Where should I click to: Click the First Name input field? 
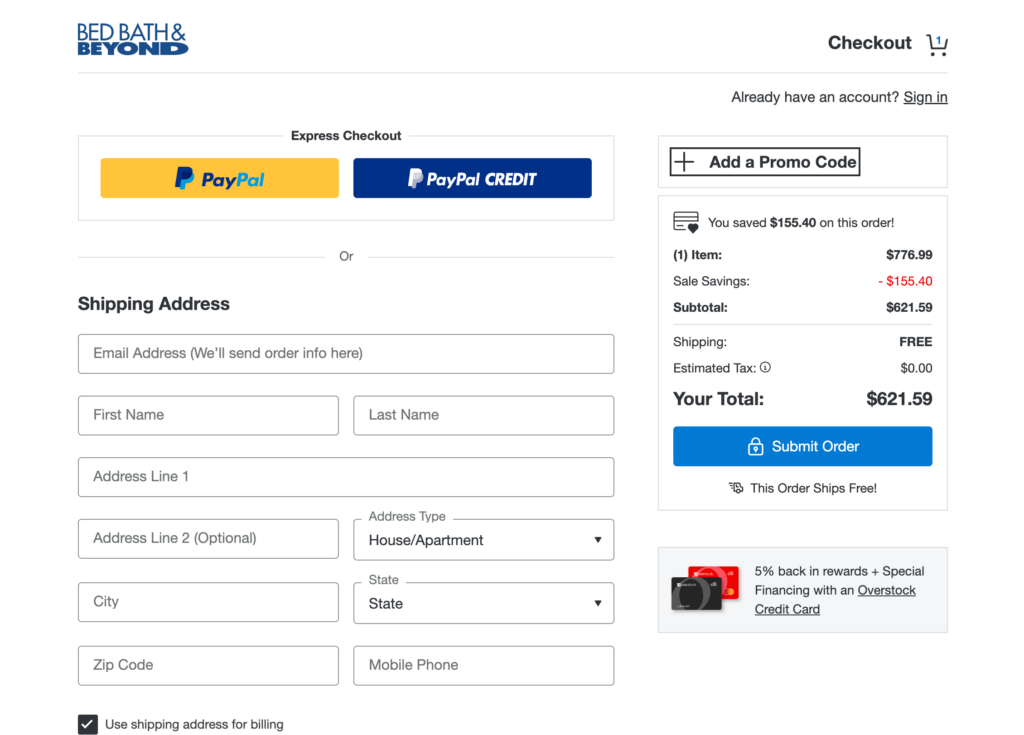click(x=208, y=415)
